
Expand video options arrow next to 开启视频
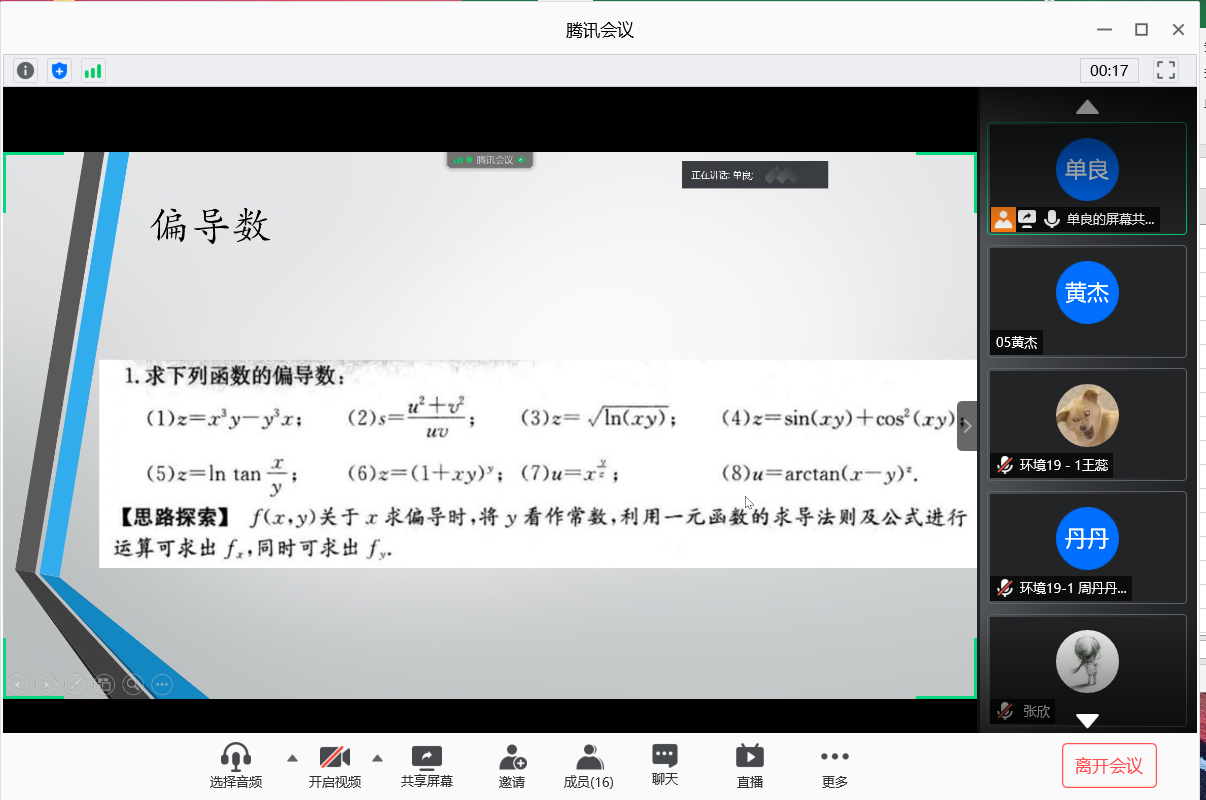(378, 758)
